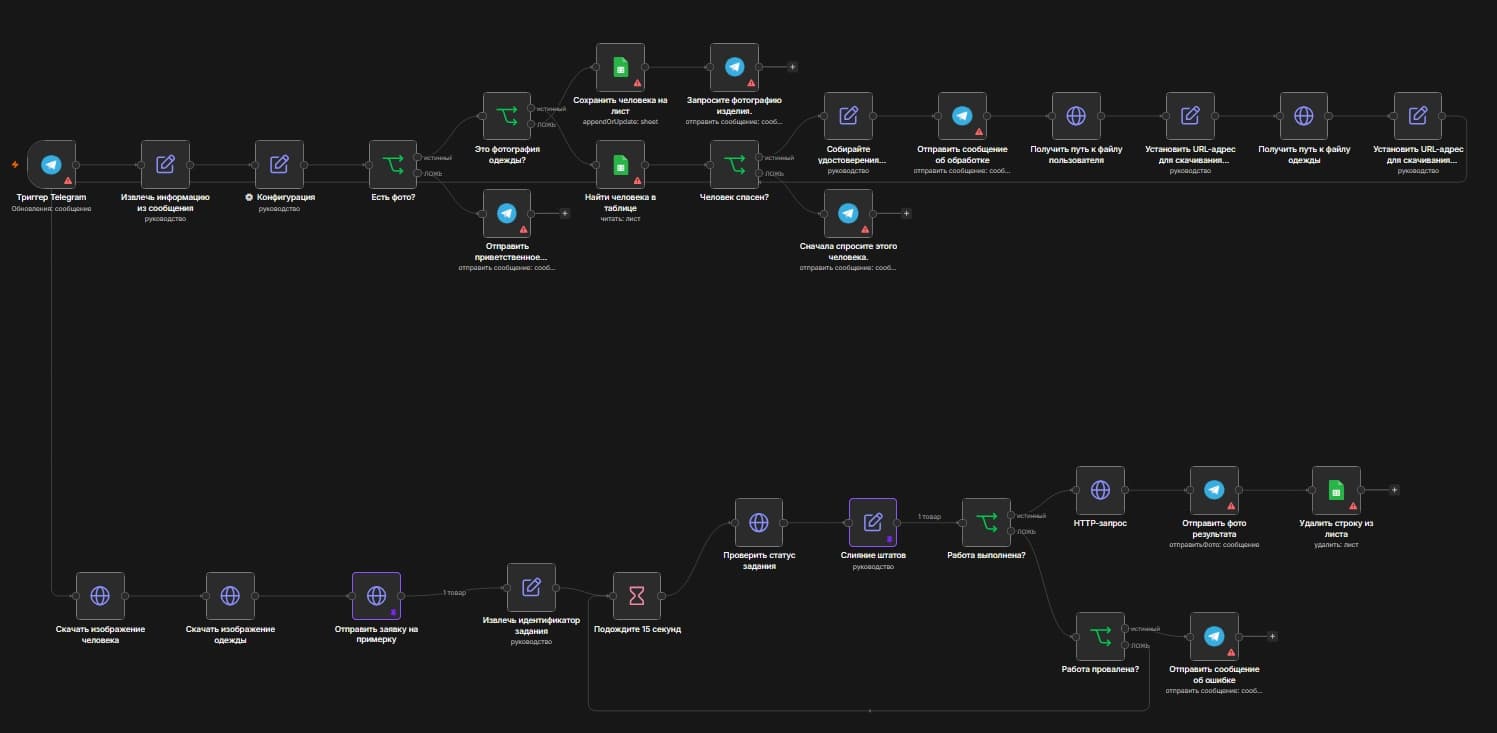Click plus after Сначала спросите этого человека
The width and height of the screenshot is (1497, 733).
click(x=906, y=213)
